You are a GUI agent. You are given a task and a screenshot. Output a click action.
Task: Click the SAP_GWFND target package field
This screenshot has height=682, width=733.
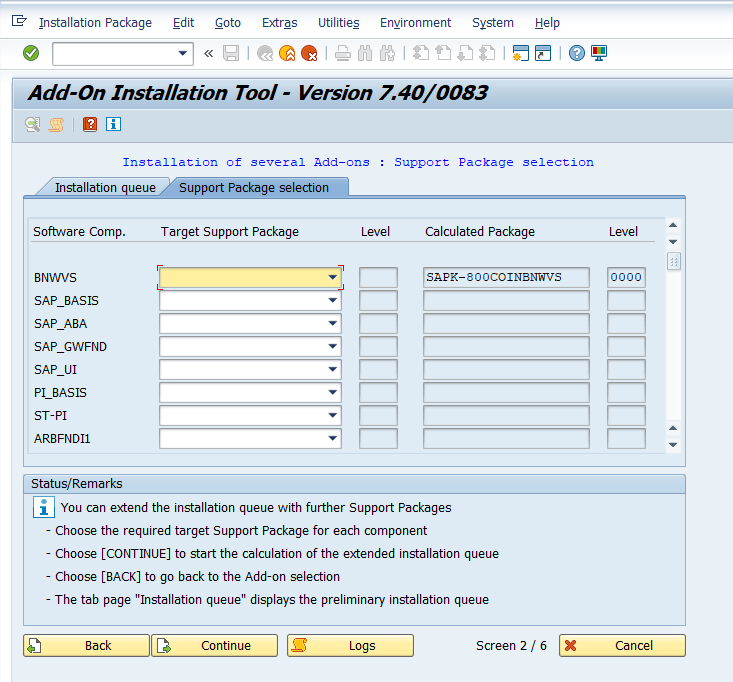point(242,347)
